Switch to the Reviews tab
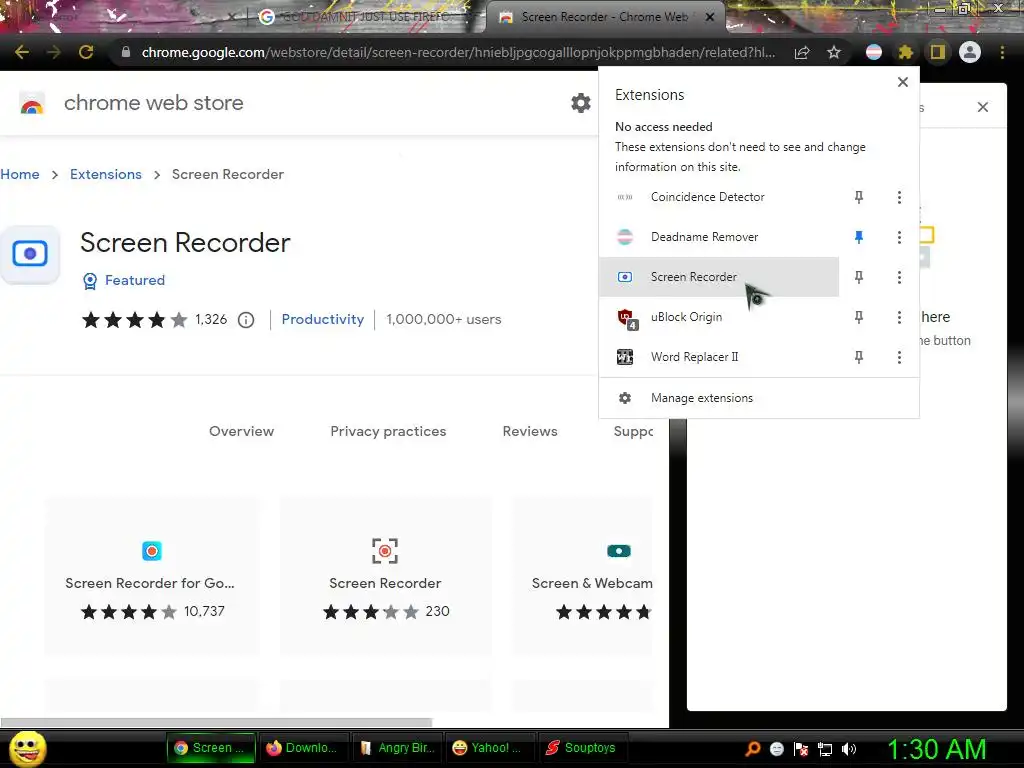This screenshot has width=1024, height=768. click(530, 431)
